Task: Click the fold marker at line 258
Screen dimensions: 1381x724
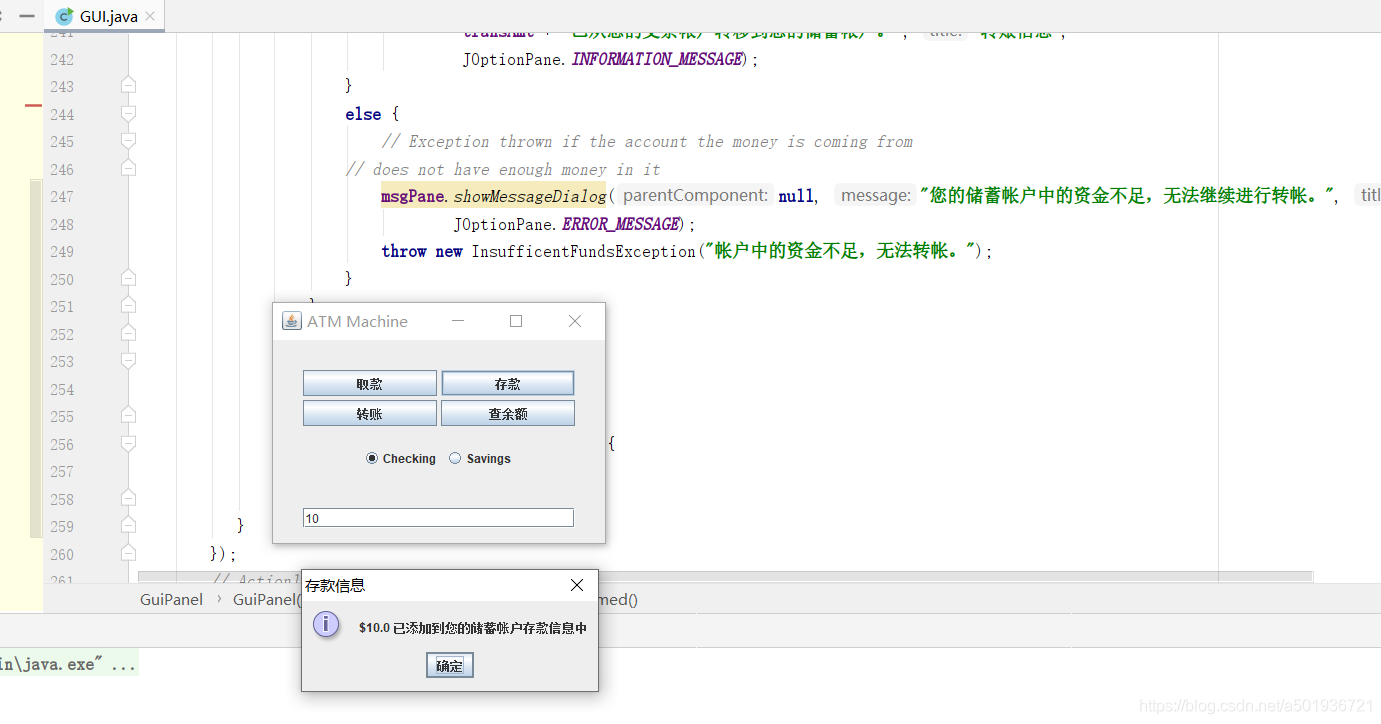Action: 128,499
